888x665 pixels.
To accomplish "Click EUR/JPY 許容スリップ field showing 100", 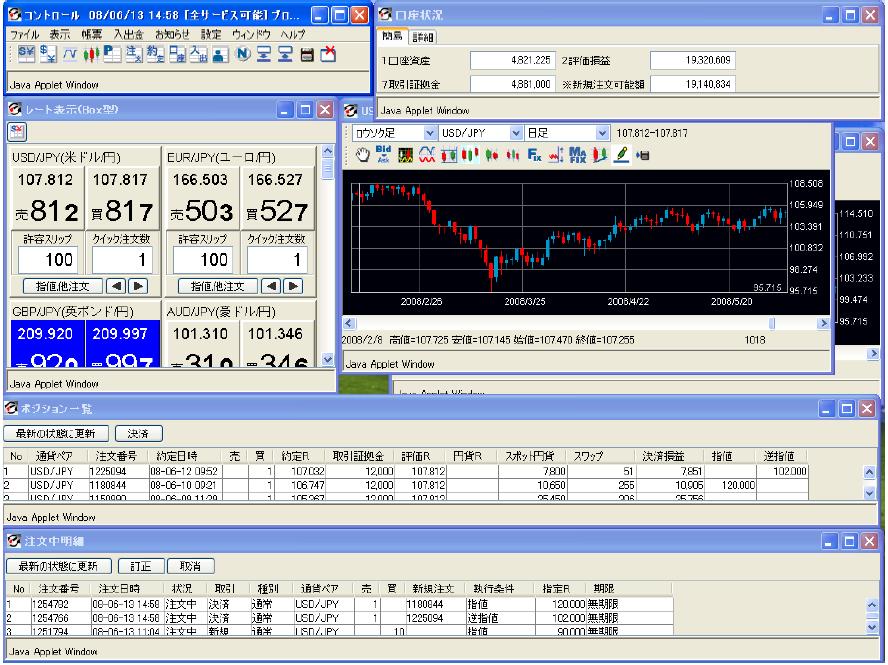I will click(202, 260).
